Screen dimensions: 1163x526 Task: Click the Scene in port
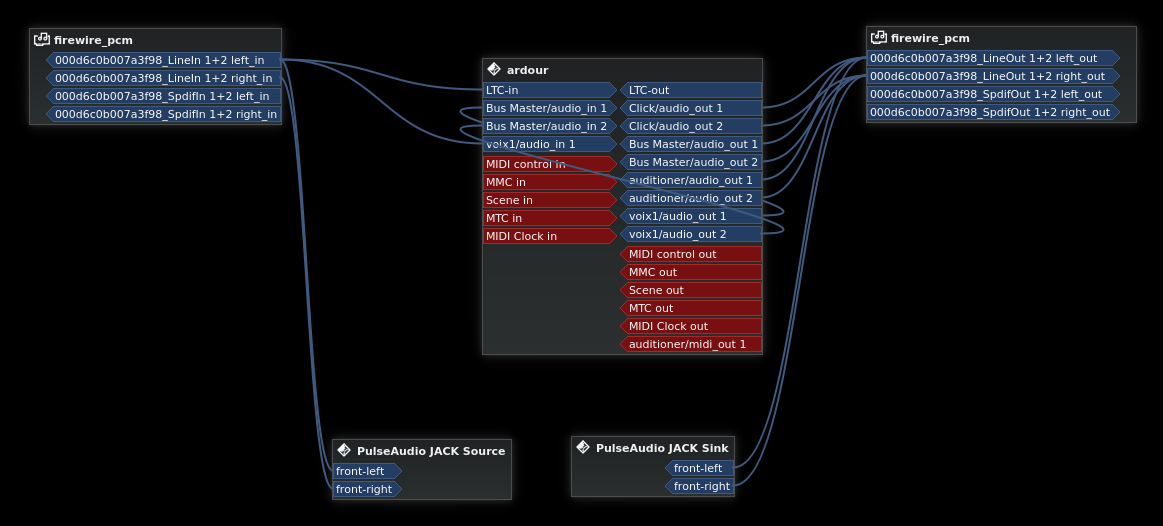[550, 200]
